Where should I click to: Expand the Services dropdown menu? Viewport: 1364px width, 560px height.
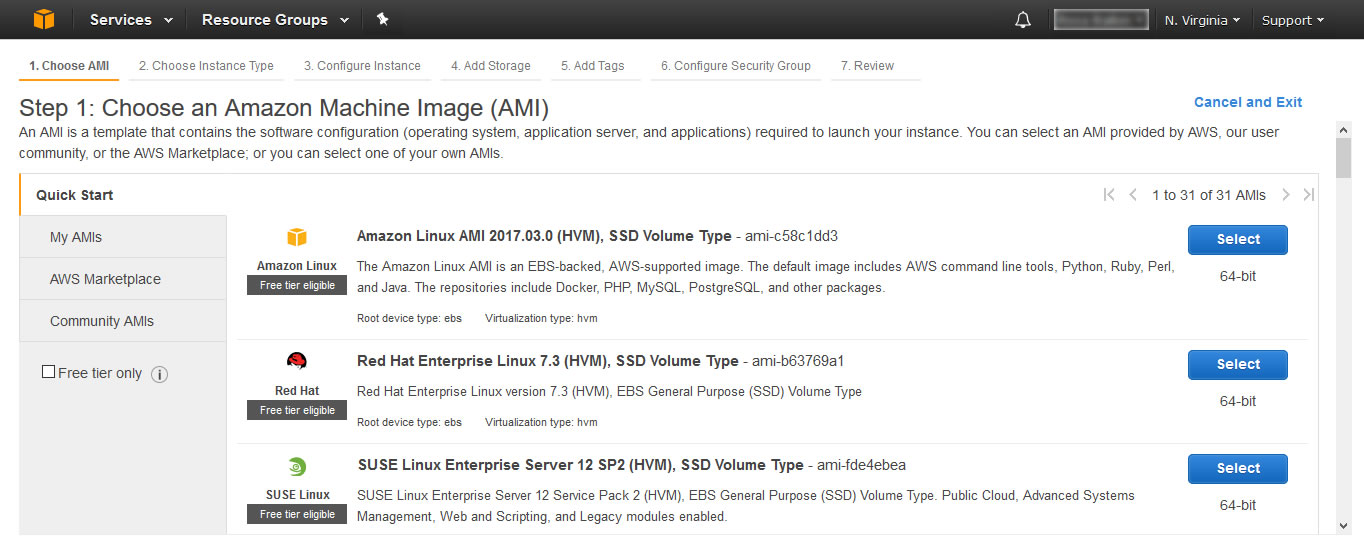pyautogui.click(x=131, y=20)
